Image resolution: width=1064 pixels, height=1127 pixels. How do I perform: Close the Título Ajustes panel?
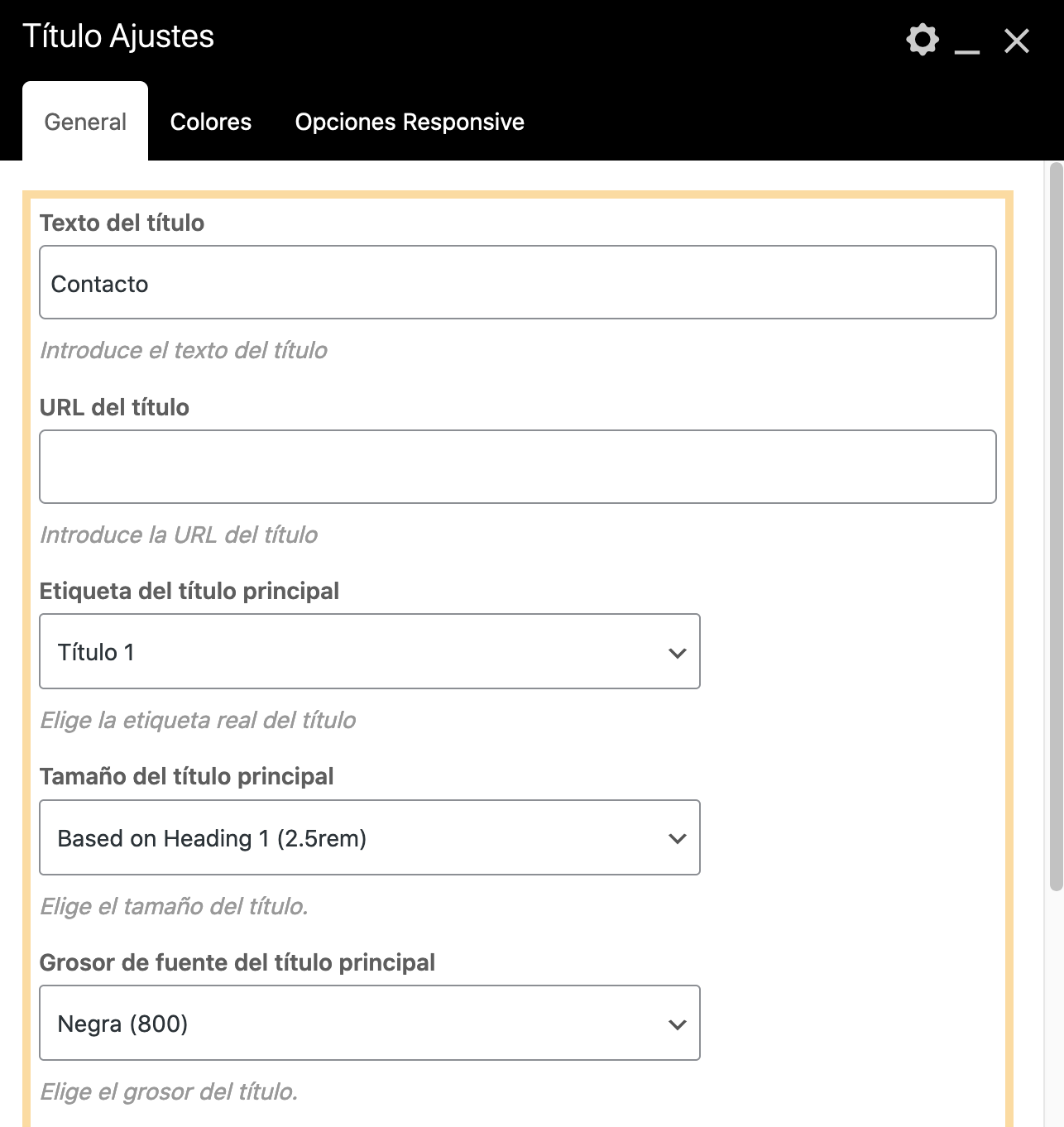(1017, 41)
